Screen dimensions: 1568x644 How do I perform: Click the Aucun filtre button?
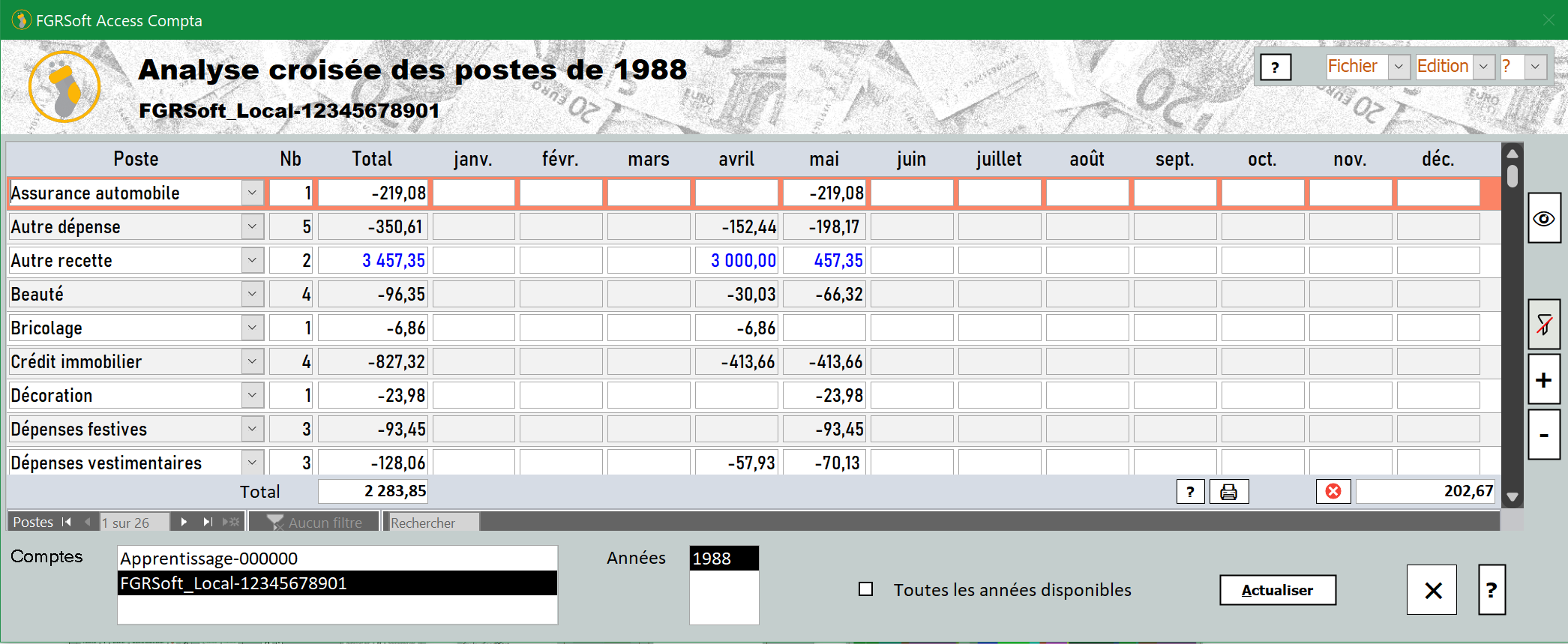point(315,522)
